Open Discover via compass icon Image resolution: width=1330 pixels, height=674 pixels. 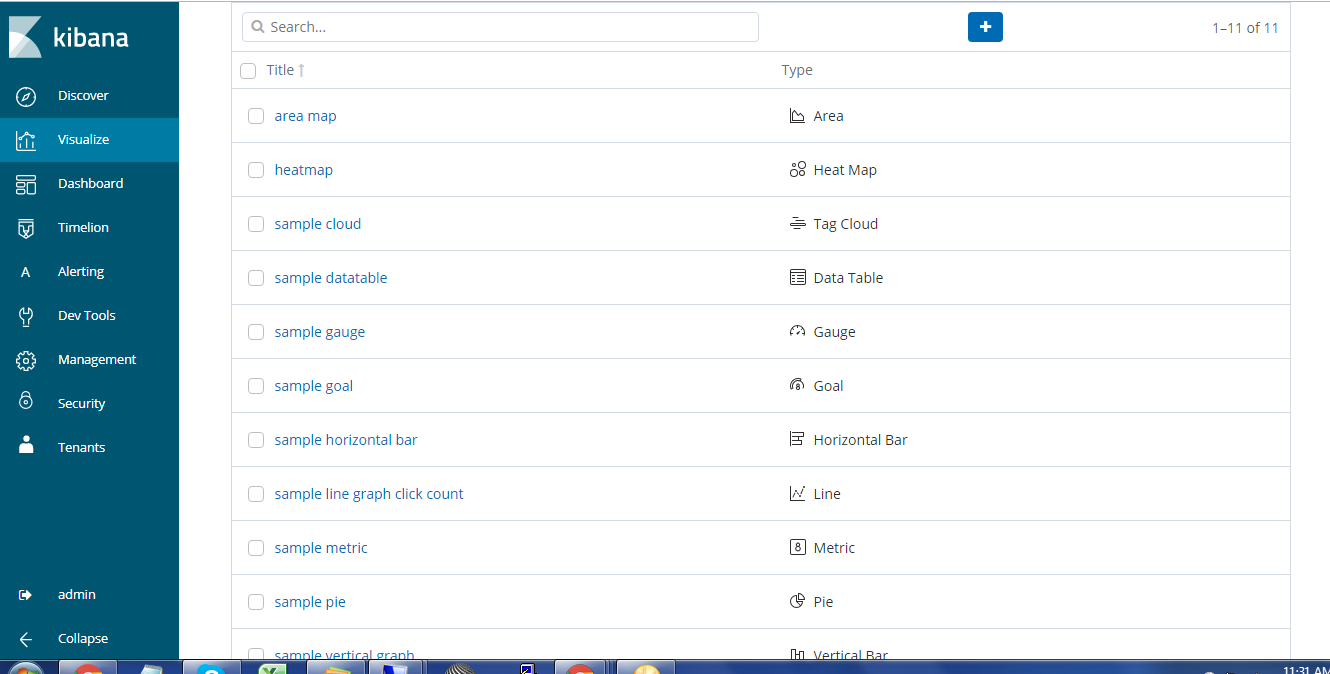click(x=26, y=96)
